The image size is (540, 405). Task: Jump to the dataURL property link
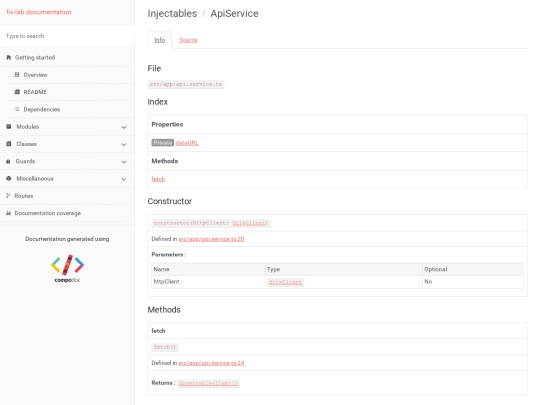coord(187,143)
